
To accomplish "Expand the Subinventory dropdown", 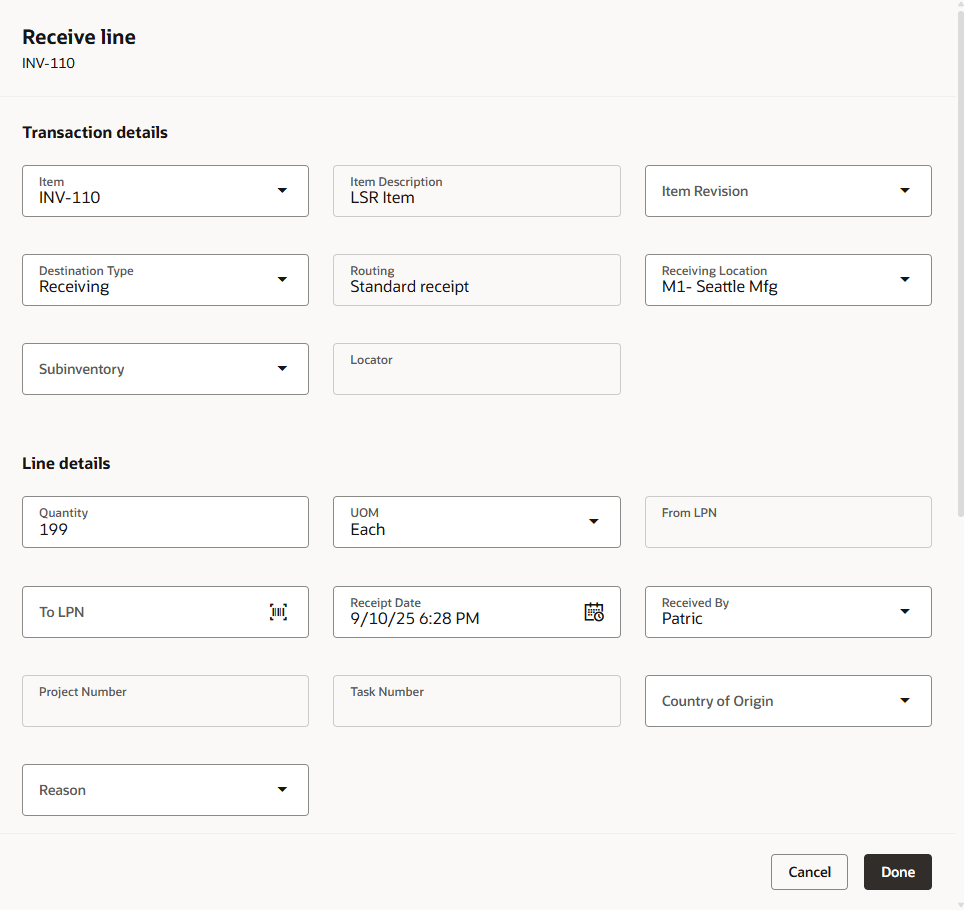I will point(282,369).
